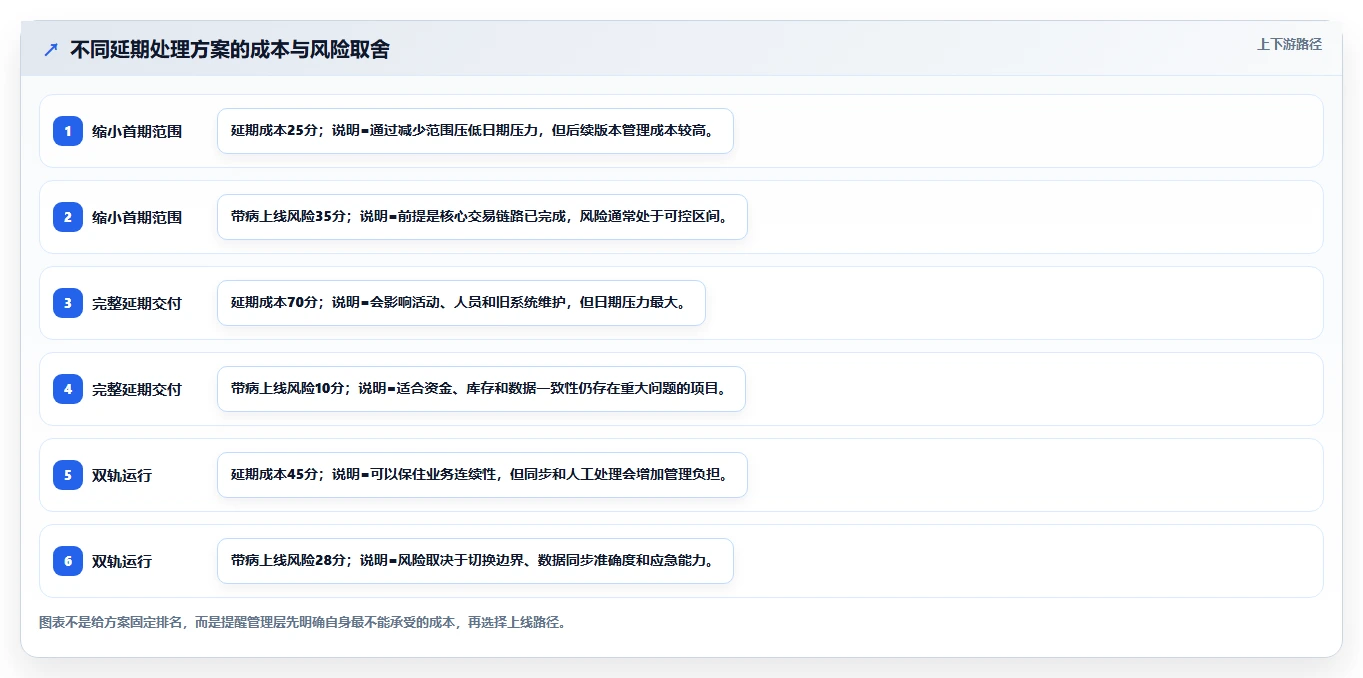Select step badge number 1

pos(68,131)
